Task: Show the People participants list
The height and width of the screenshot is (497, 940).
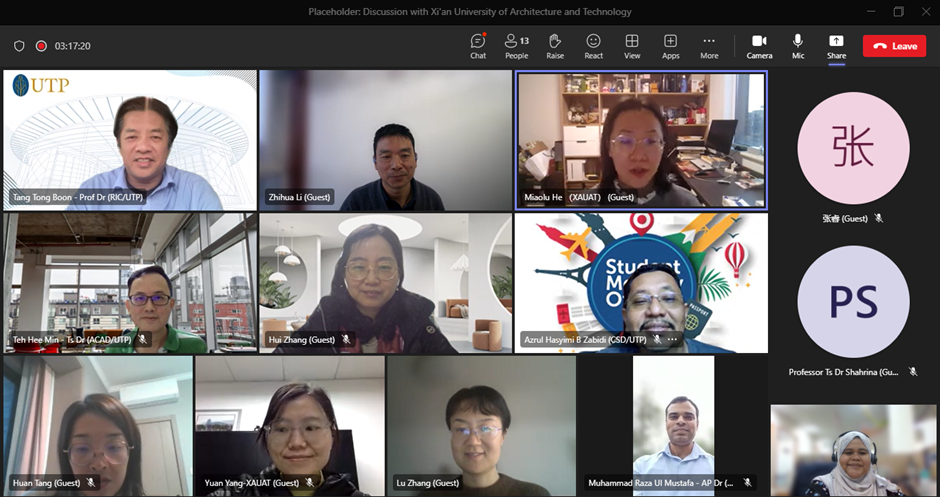Action: click(516, 45)
